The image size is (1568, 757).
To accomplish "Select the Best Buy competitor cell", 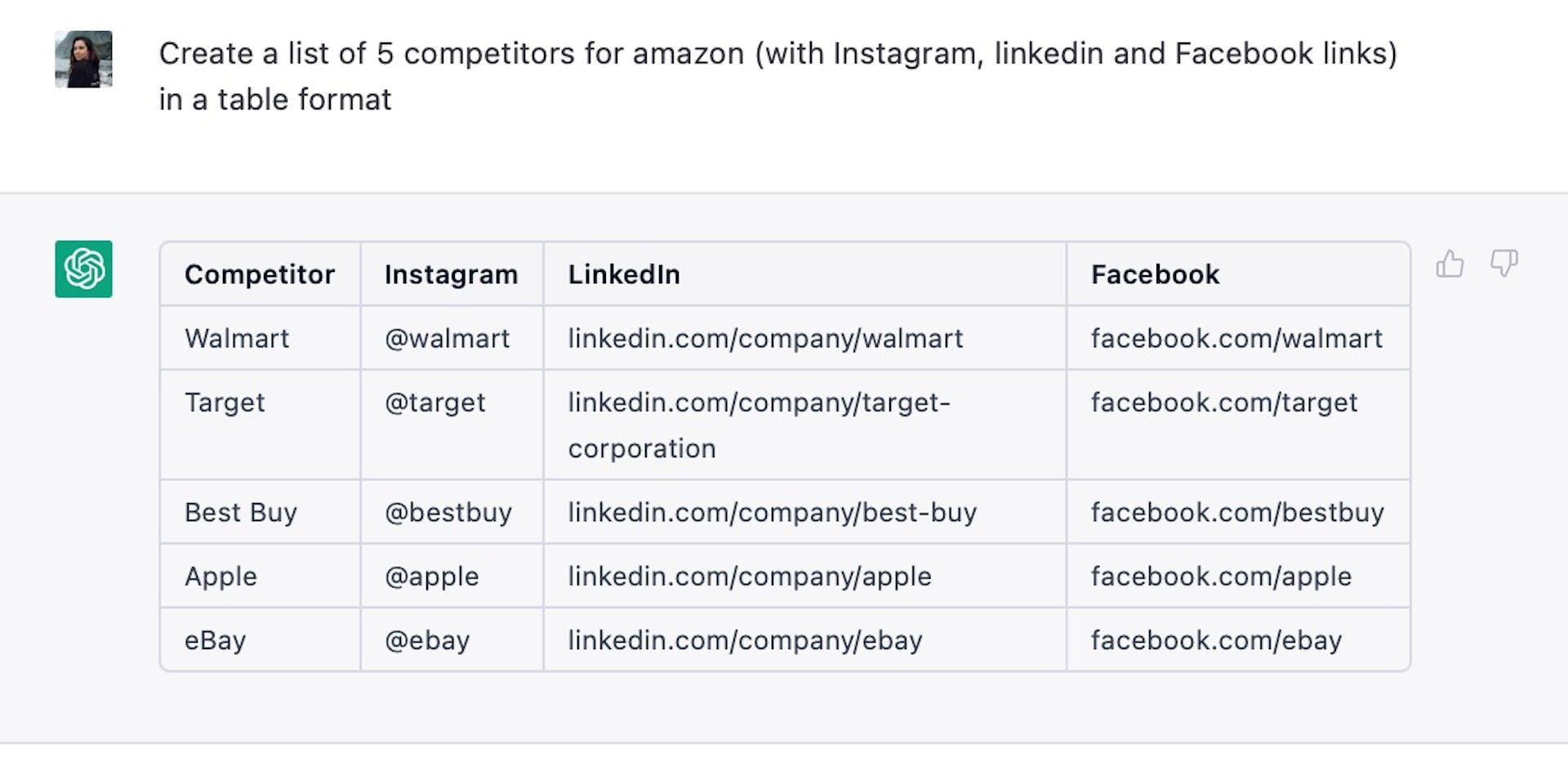I will (241, 512).
